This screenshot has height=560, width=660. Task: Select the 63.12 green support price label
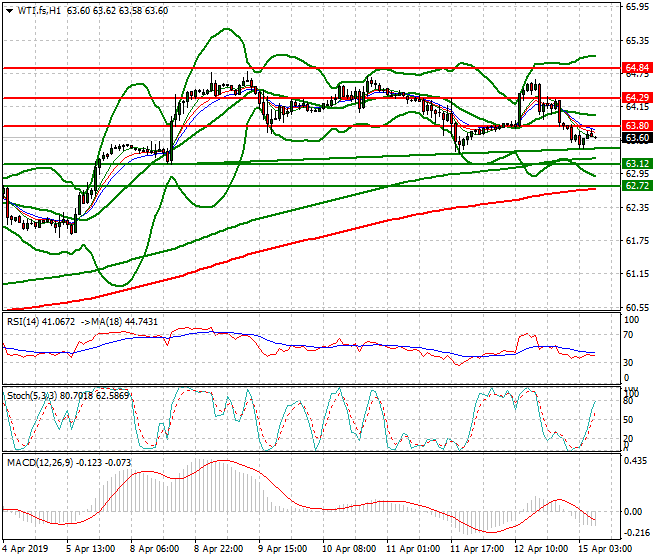pos(637,163)
